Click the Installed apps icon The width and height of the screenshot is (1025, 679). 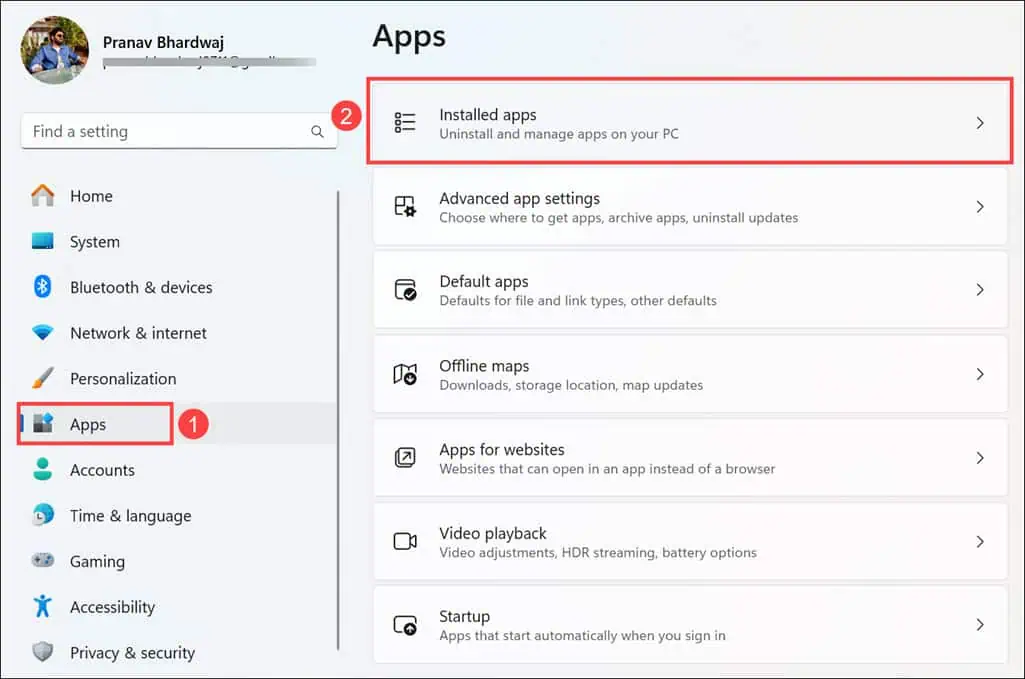coord(405,122)
